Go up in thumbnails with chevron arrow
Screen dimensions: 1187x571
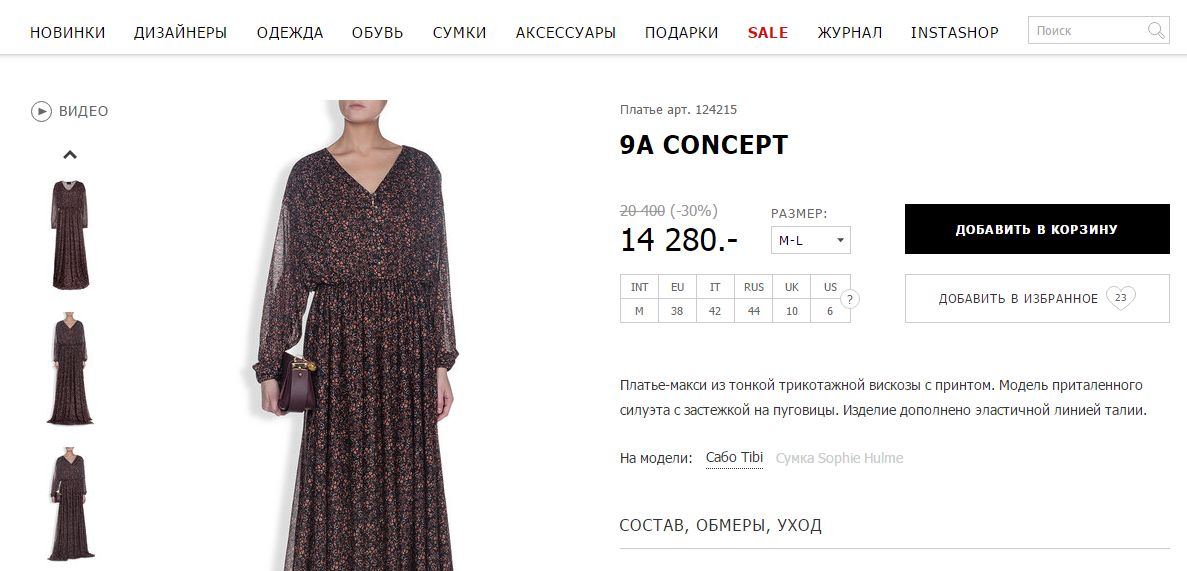(70, 154)
